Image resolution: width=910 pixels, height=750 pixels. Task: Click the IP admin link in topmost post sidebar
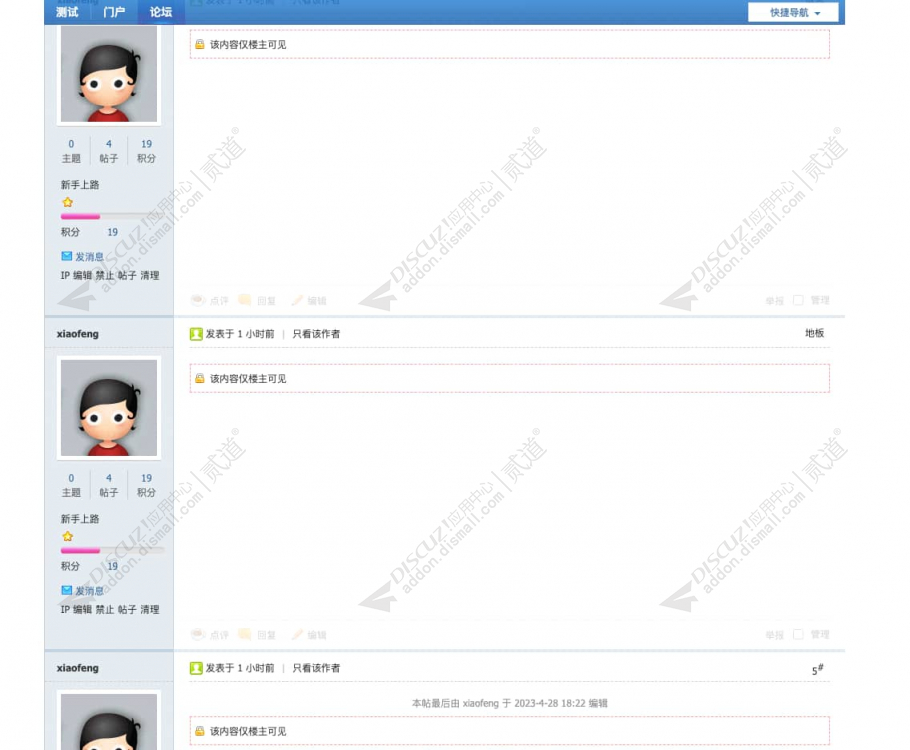[x=65, y=276]
